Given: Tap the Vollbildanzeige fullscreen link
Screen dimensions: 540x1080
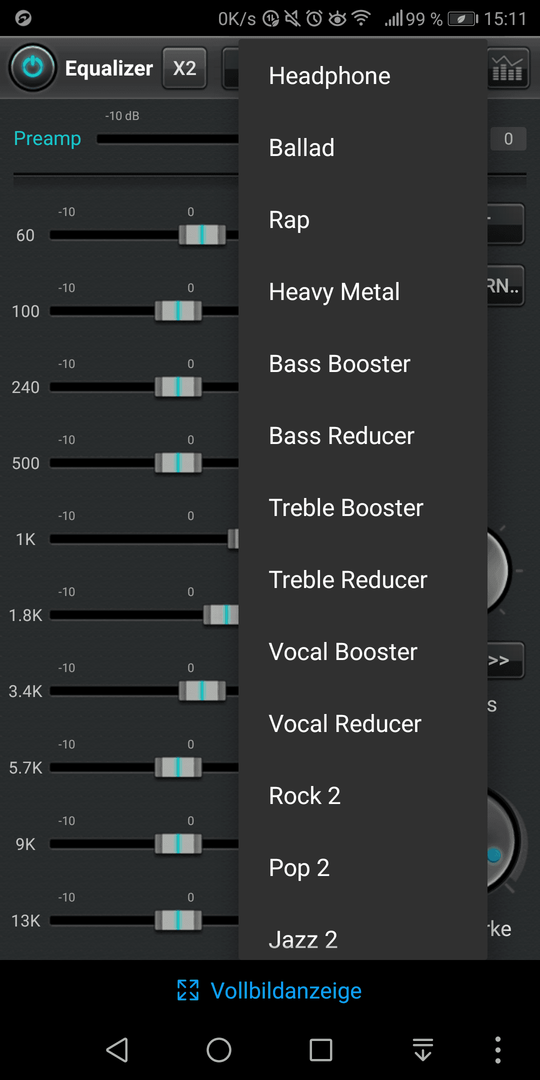Looking at the screenshot, I should (x=269, y=990).
